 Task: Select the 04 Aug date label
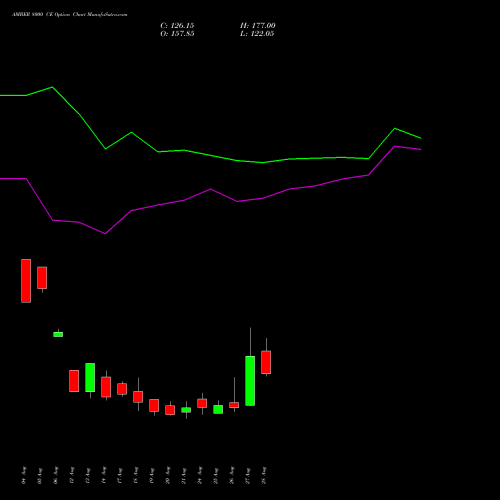[x=24, y=475]
